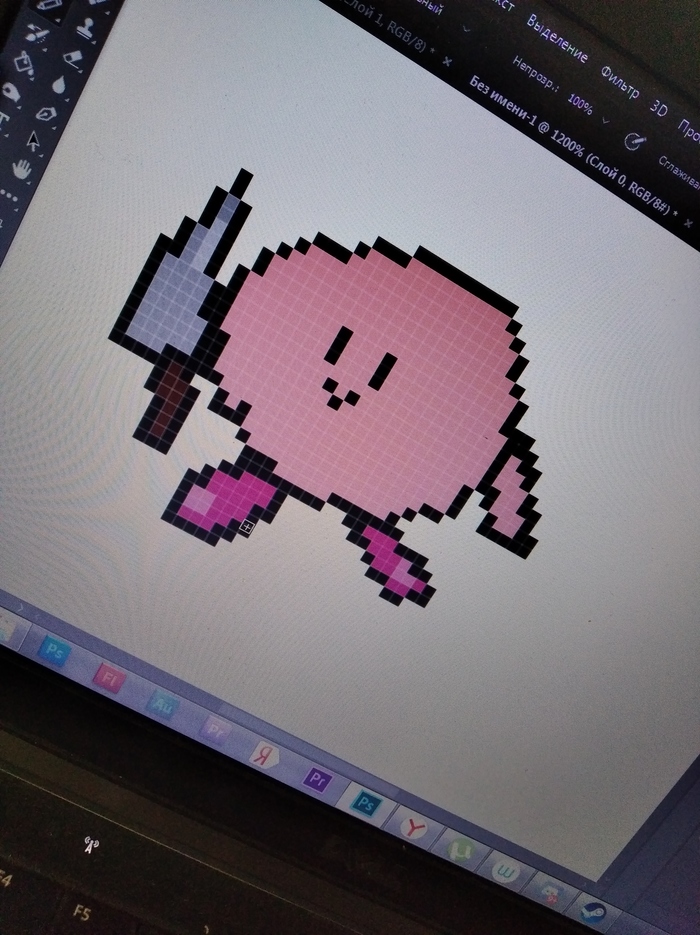Select the History Brush tool
The width and height of the screenshot is (700, 935).
(37, 33)
